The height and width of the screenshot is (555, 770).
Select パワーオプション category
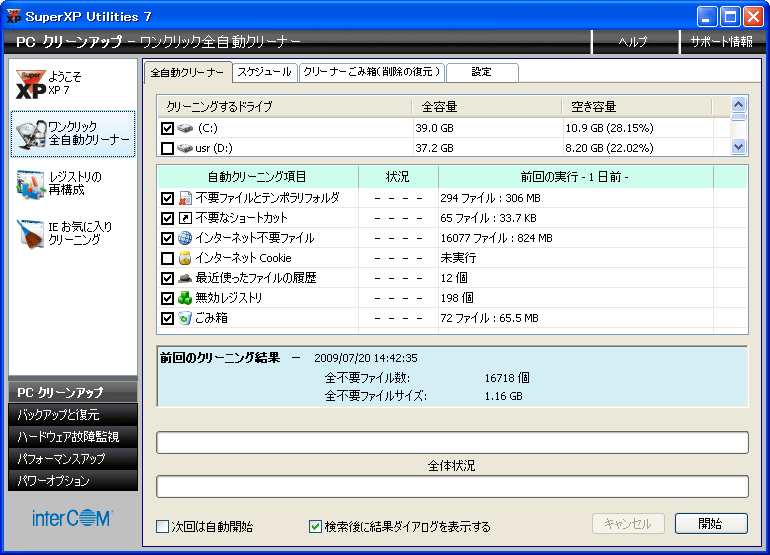73,480
